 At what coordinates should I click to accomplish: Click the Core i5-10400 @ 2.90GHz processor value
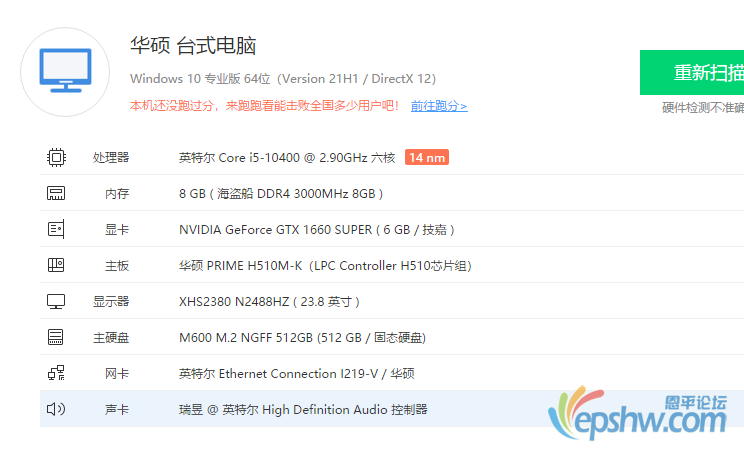pyautogui.click(x=287, y=158)
